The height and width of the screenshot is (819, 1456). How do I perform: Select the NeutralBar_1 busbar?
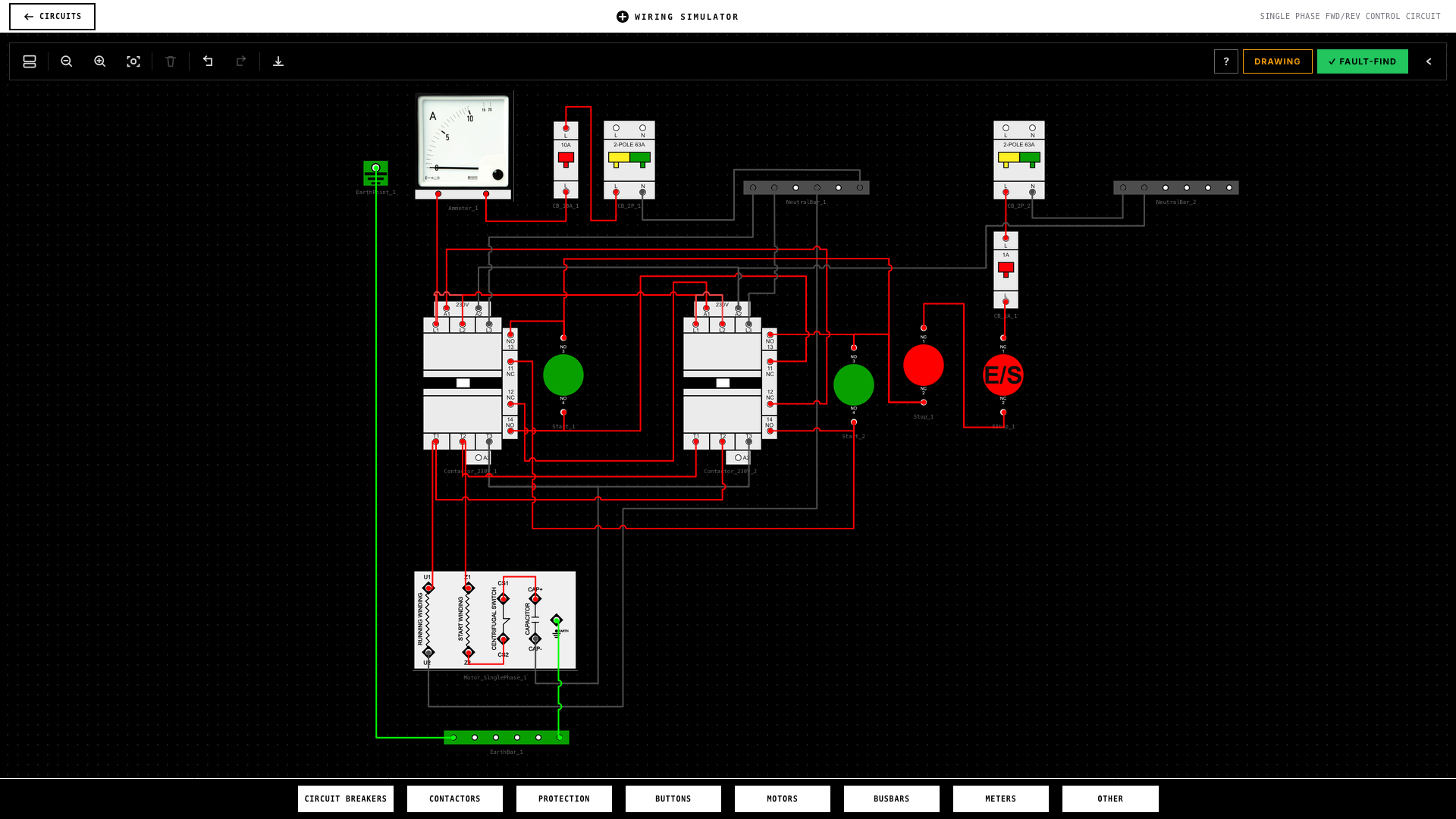pyautogui.click(x=806, y=187)
